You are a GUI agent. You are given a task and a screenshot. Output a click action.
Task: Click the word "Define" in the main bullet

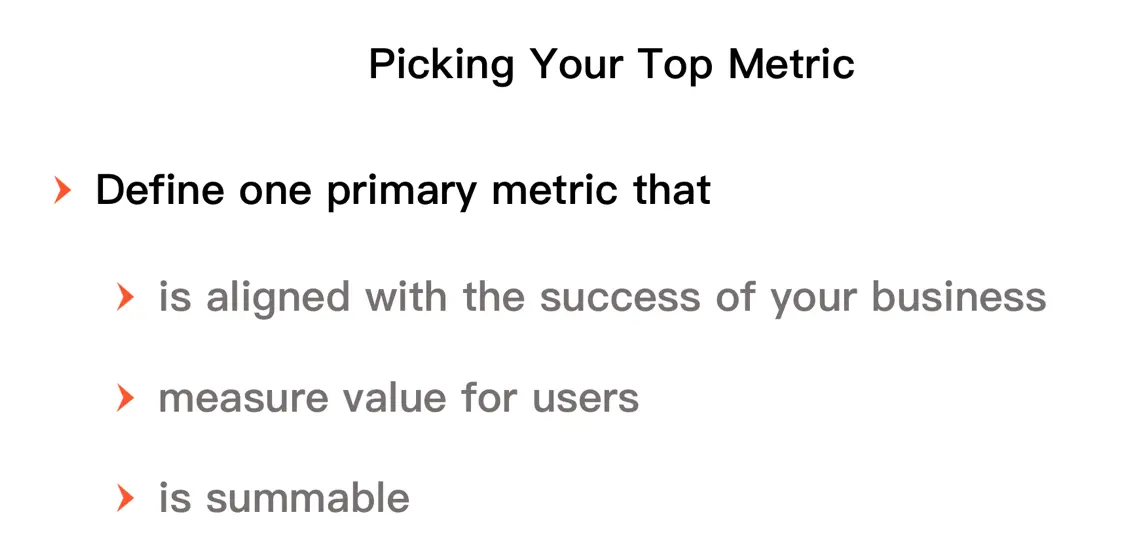(x=160, y=190)
